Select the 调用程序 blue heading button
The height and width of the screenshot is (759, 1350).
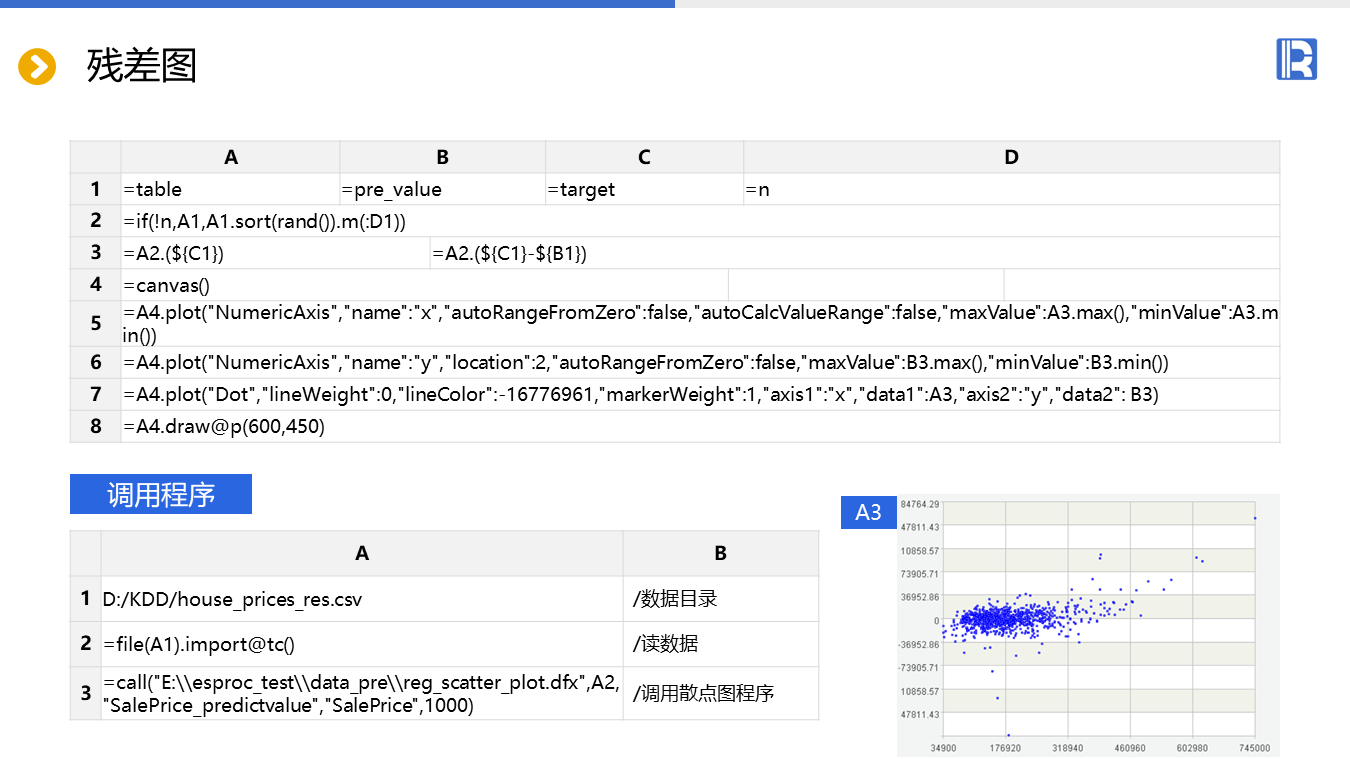click(x=161, y=494)
